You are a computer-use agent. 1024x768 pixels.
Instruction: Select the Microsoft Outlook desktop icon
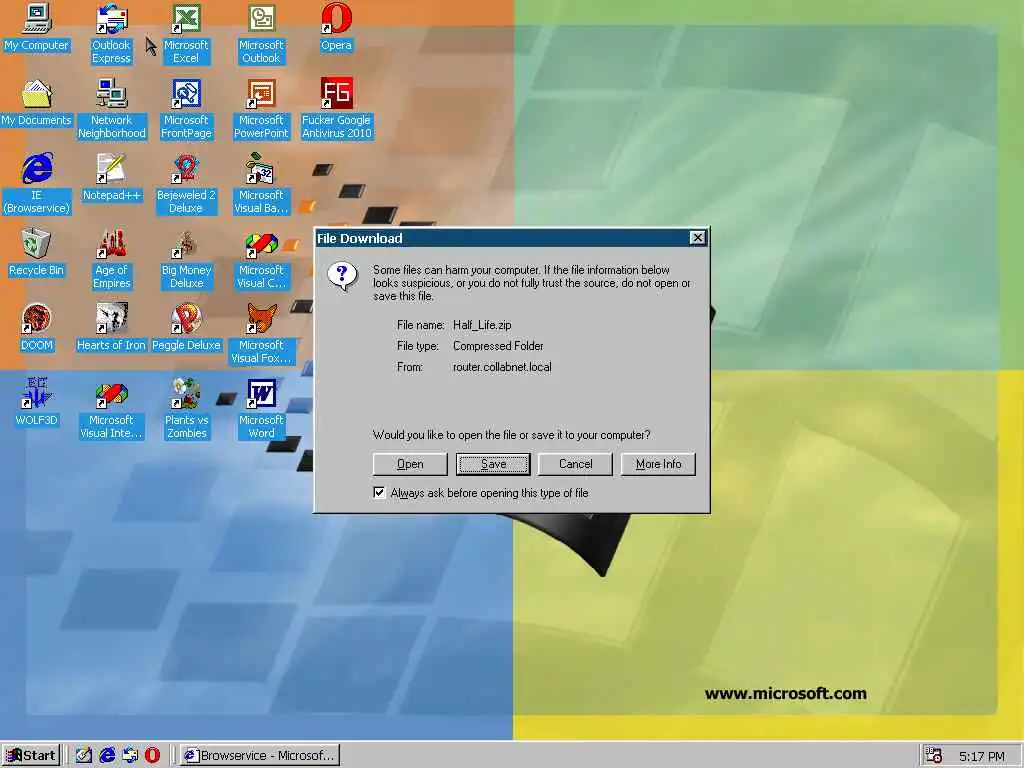point(261,33)
